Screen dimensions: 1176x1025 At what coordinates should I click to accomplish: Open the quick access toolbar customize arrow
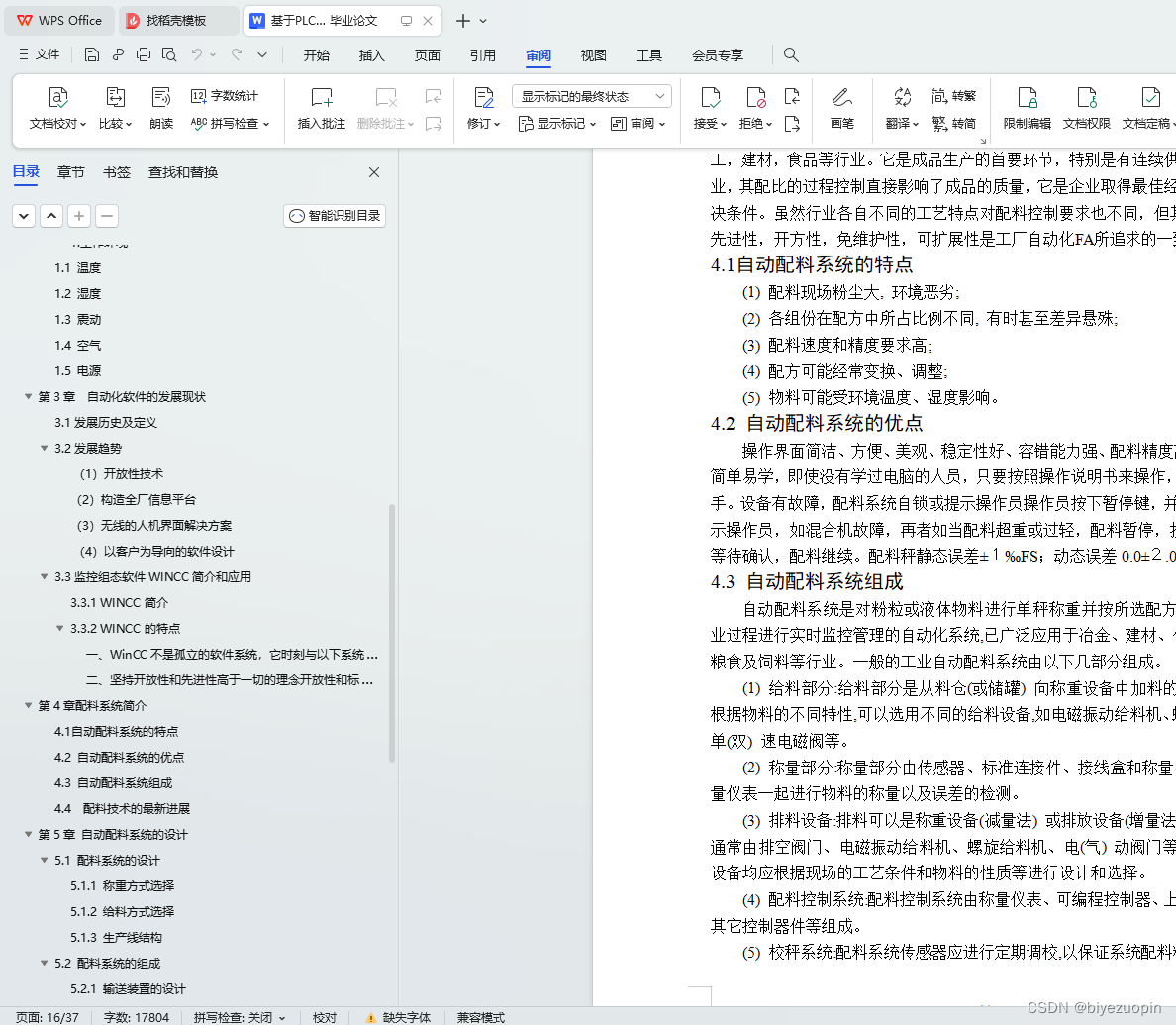click(x=261, y=54)
